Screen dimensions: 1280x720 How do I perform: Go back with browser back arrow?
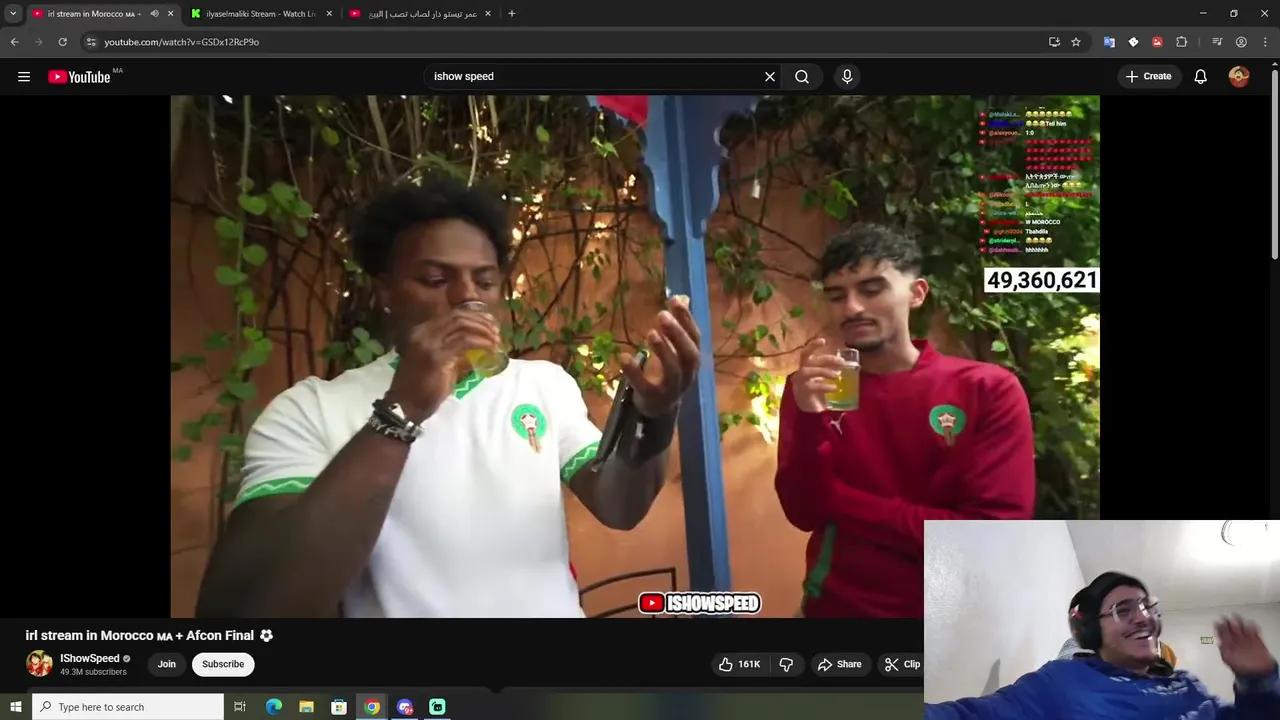coord(14,42)
